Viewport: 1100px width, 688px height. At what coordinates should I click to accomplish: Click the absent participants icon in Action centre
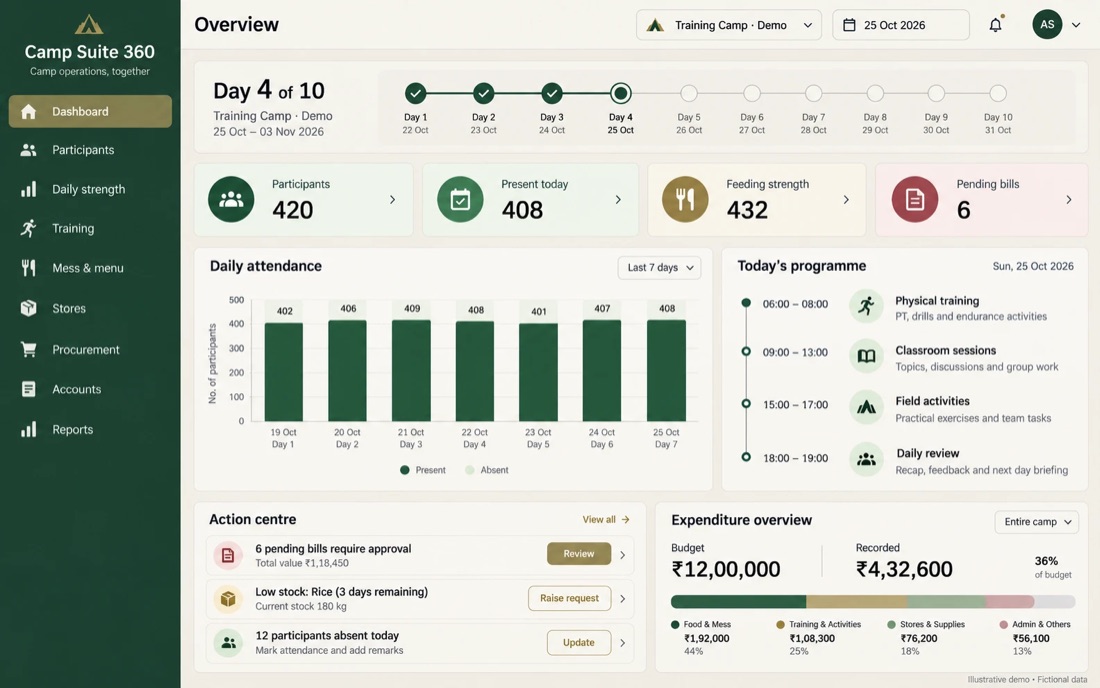(x=228, y=642)
